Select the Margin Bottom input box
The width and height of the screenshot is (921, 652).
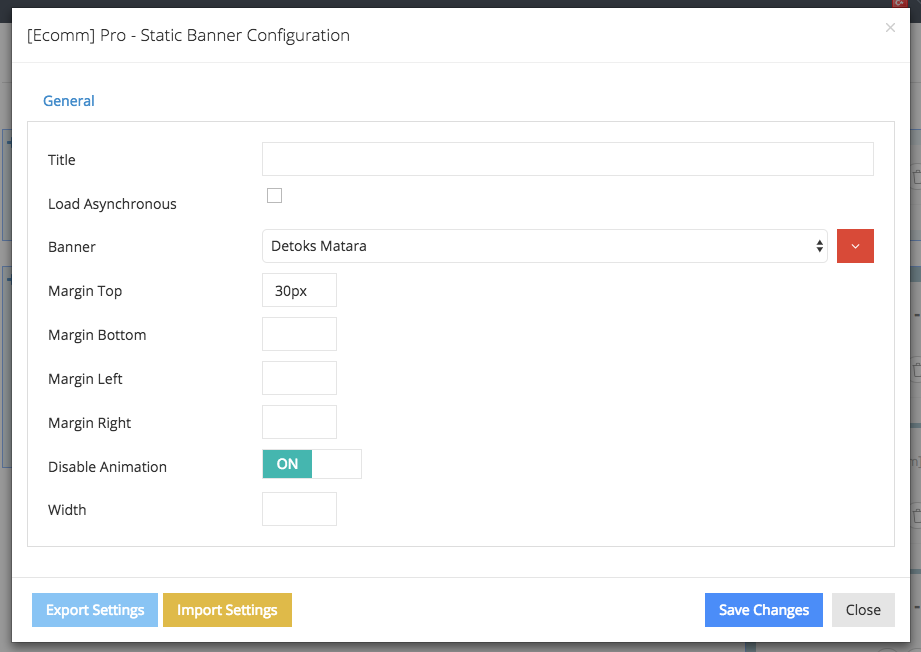299,334
